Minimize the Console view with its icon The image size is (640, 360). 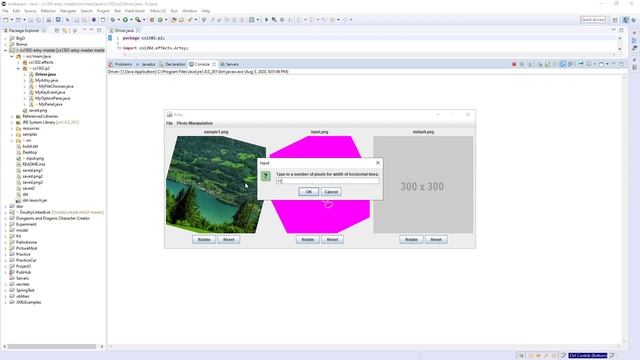tap(613, 64)
